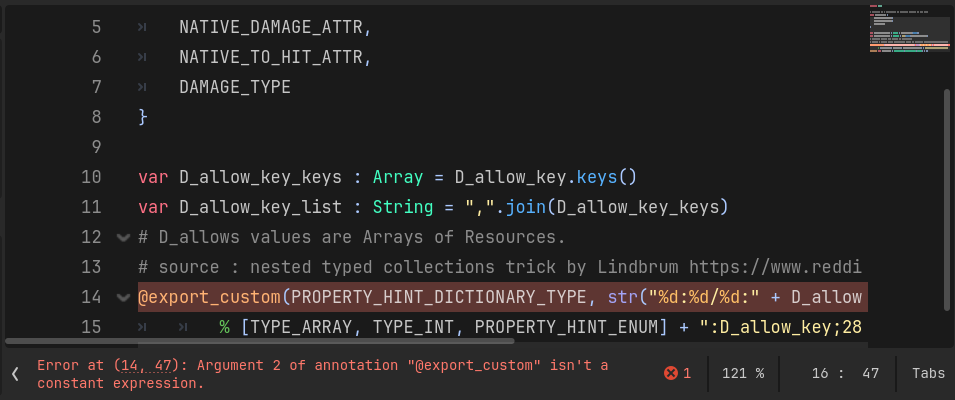Image resolution: width=955 pixels, height=400 pixels.
Task: Click the code minimap preview
Action: (908, 35)
